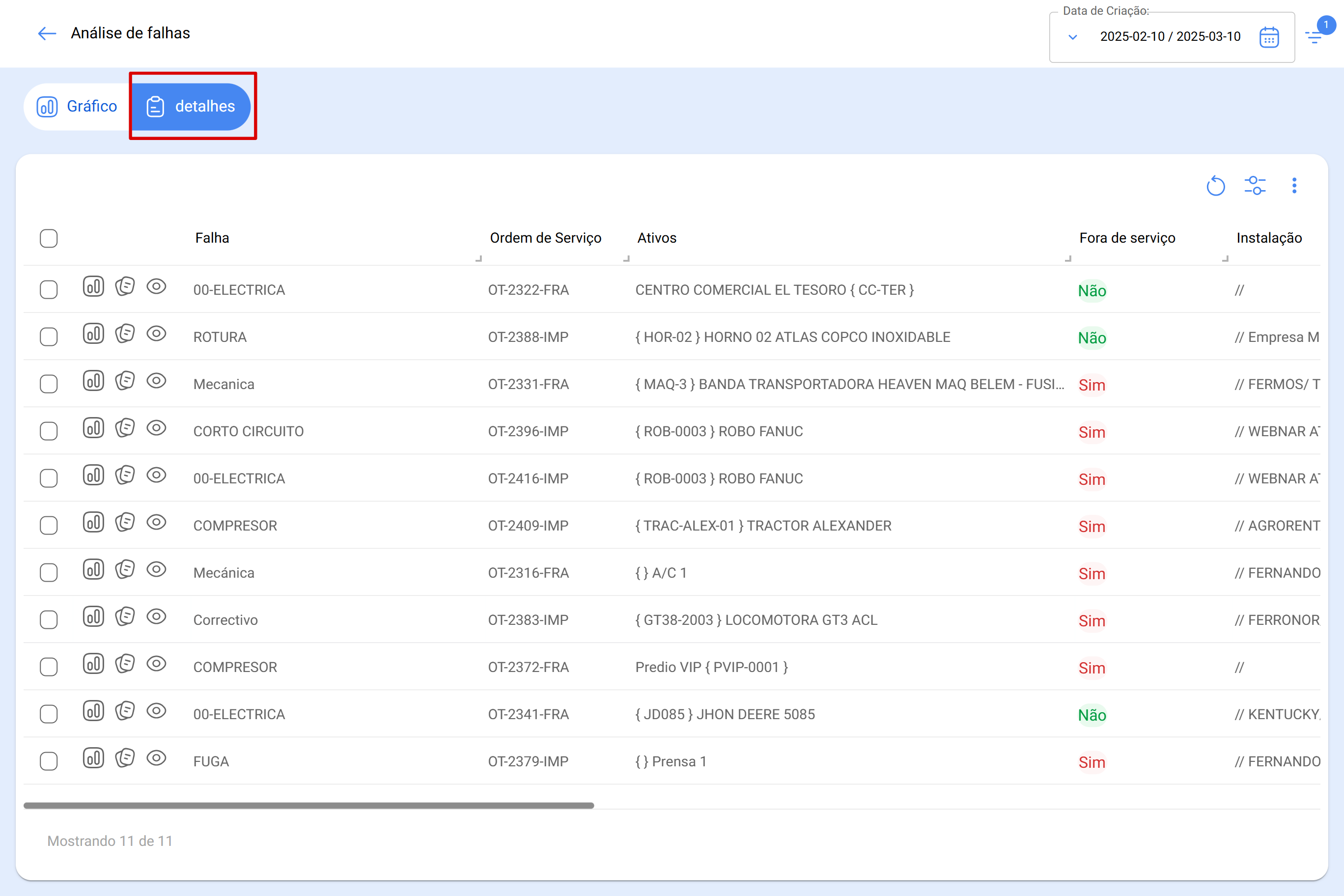Click the refresh table icon
Screen dimensions: 1344x896
coord(1215,186)
